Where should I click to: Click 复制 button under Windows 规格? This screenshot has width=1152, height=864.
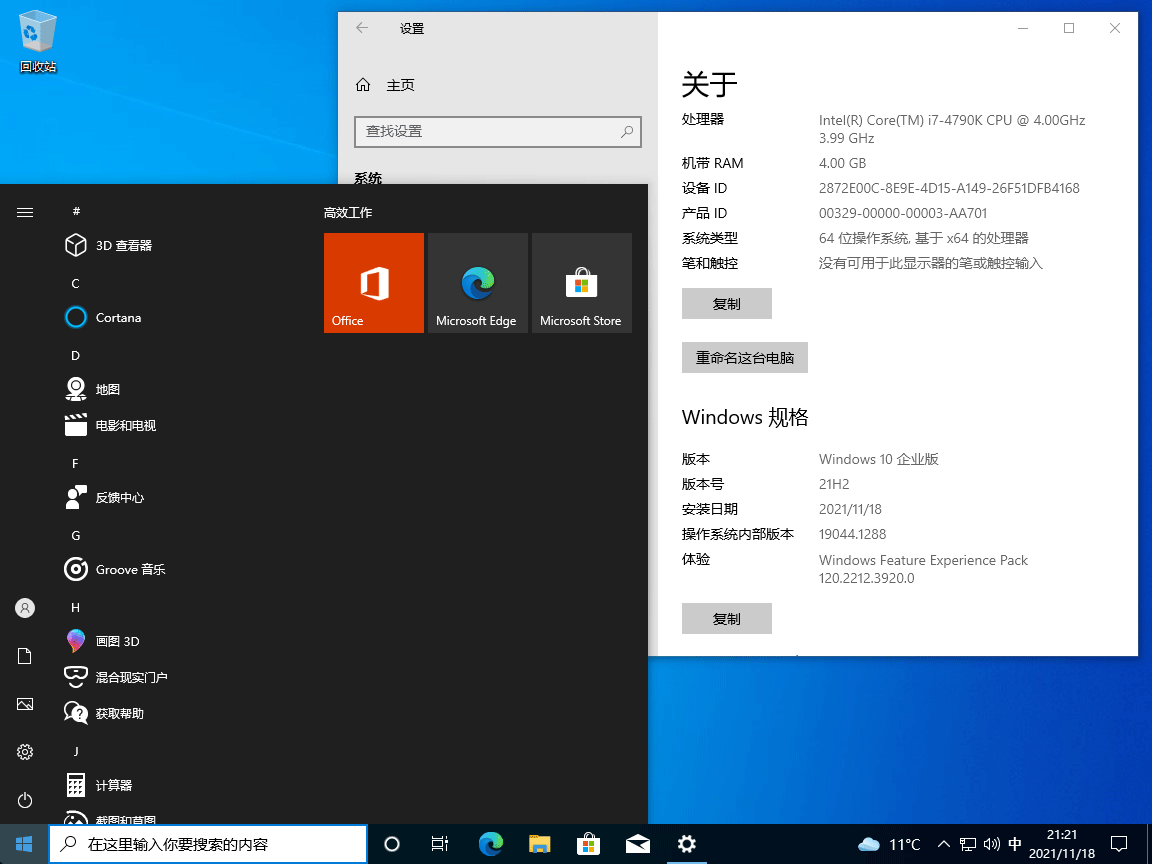point(726,619)
